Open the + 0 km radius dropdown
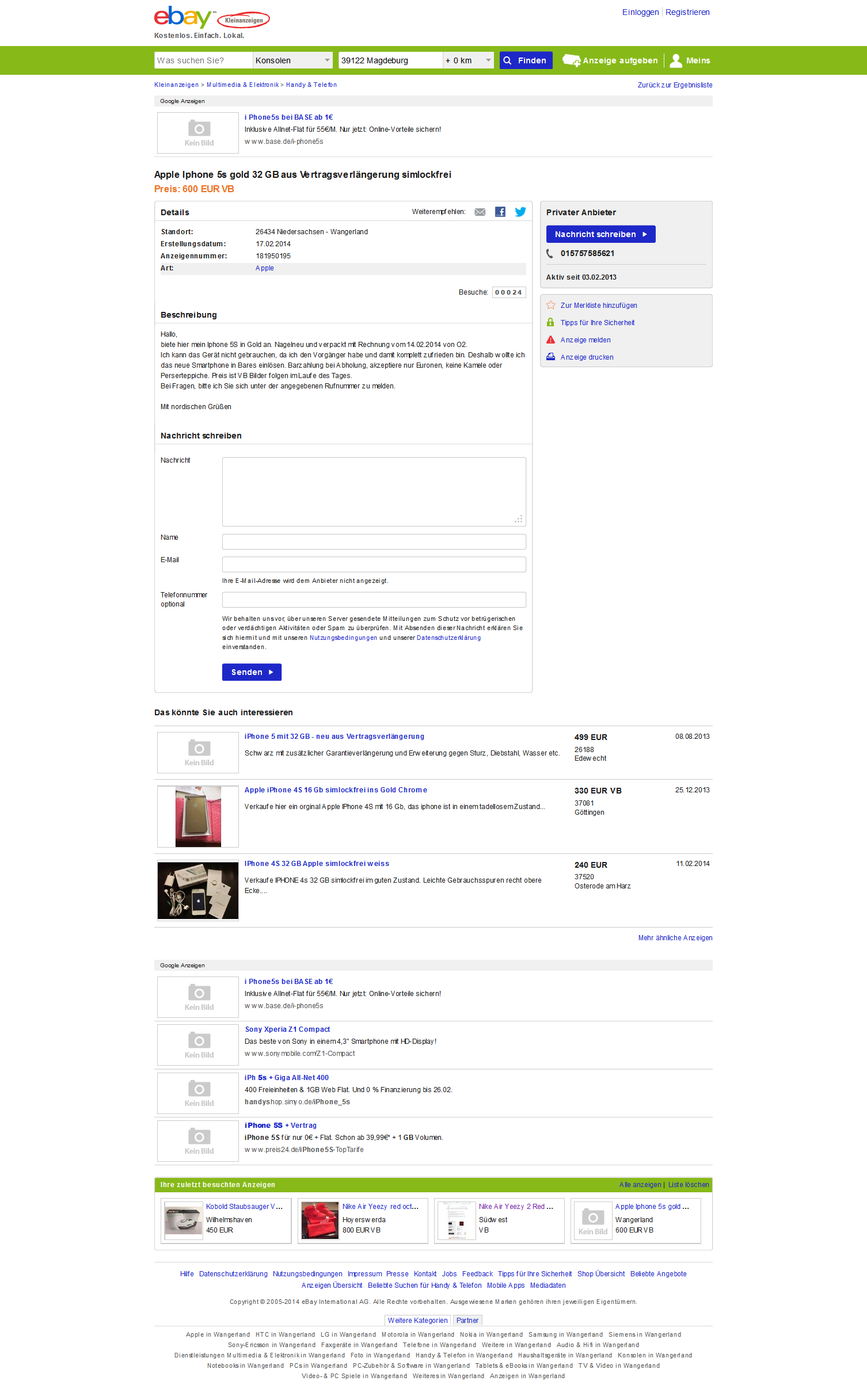Image resolution: width=867 pixels, height=1400 pixels. tap(468, 60)
